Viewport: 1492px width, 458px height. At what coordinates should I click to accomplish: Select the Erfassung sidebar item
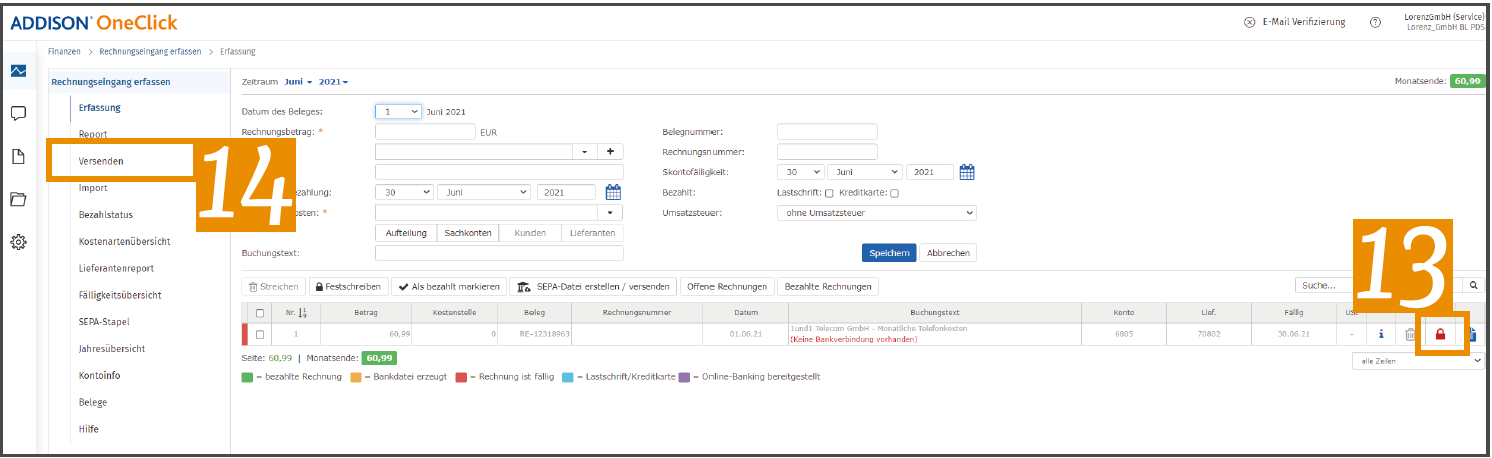(x=100, y=107)
